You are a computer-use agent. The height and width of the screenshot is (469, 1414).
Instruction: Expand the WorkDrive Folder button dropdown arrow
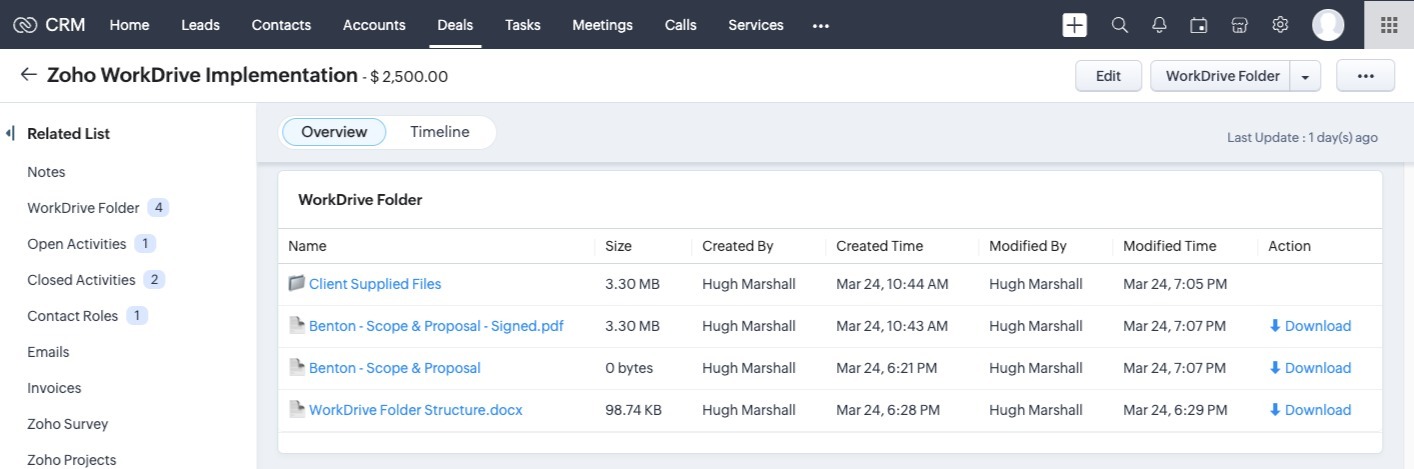(1305, 77)
